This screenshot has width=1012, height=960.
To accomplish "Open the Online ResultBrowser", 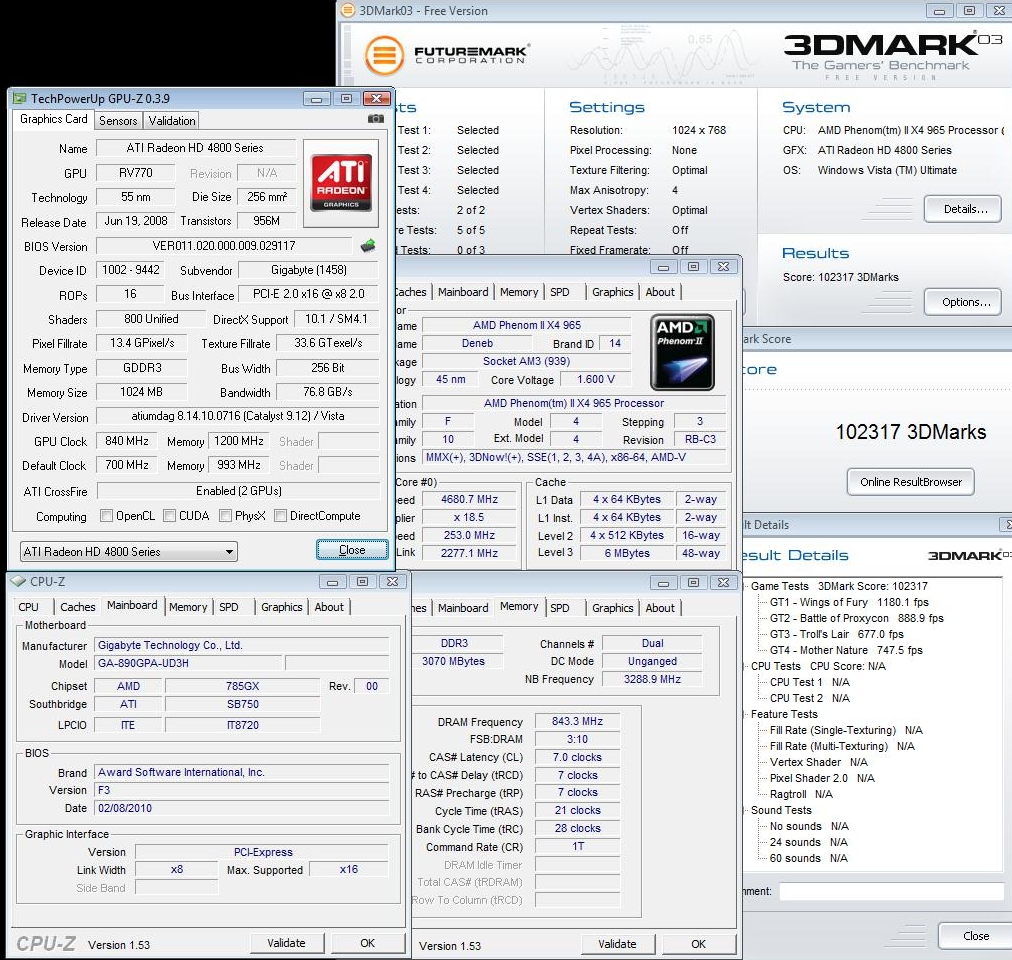I will 910,482.
